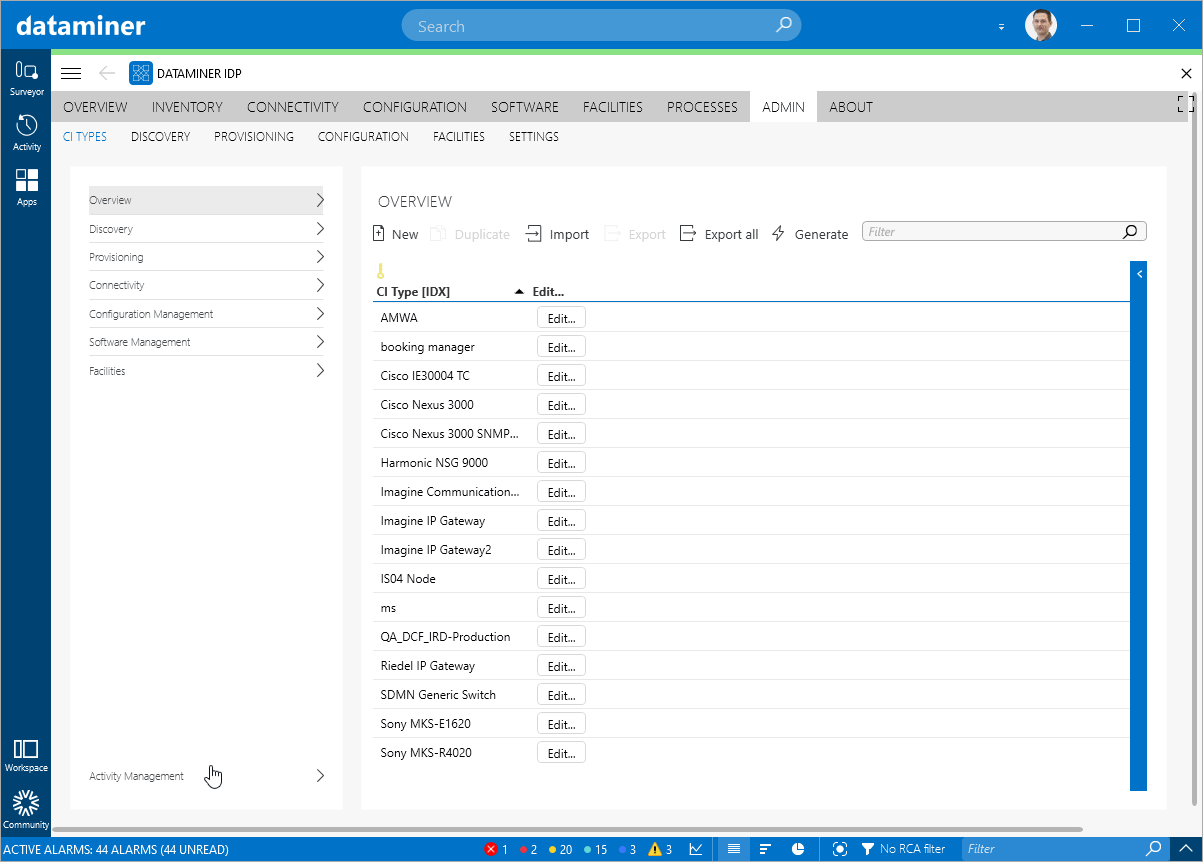Viewport: 1203px width, 862px height.
Task: Expand the Discovery section in left pane
Action: coord(207,229)
